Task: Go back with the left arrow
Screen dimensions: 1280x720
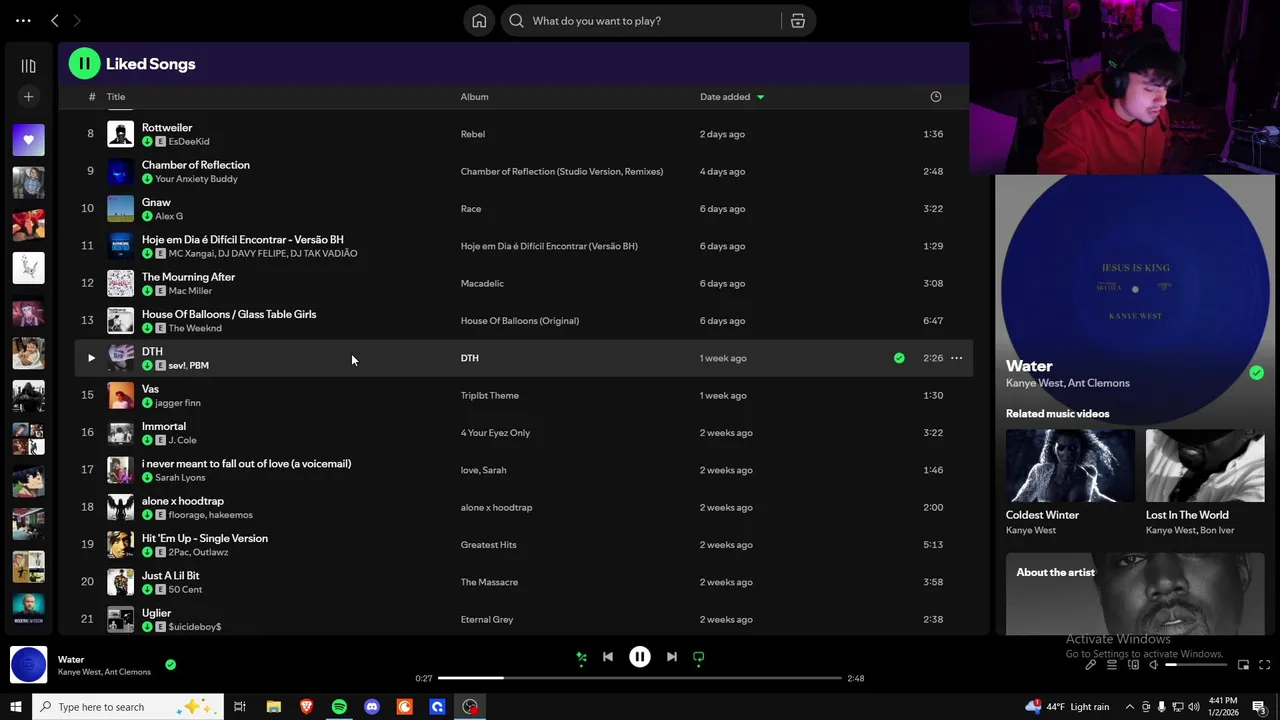Action: click(x=55, y=20)
